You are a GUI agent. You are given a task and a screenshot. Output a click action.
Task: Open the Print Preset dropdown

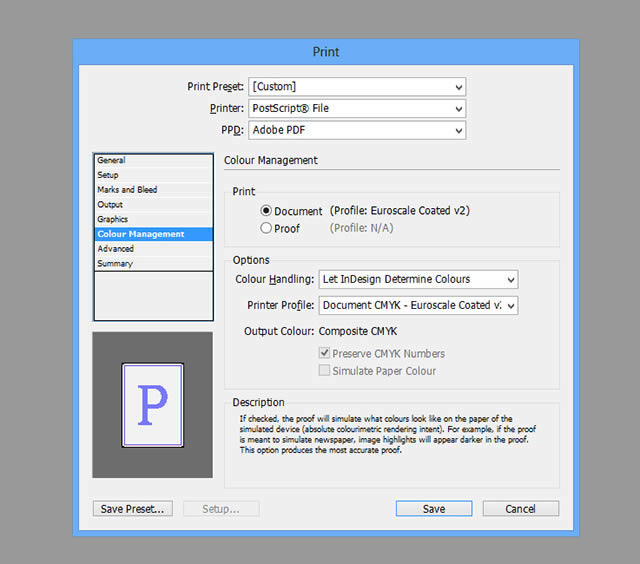coord(357,87)
